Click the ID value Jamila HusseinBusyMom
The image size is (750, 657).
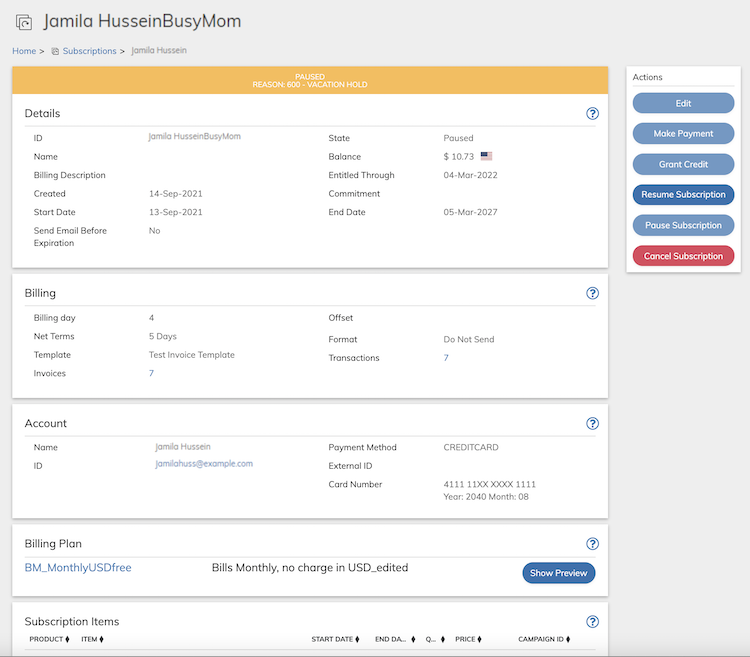click(194, 136)
